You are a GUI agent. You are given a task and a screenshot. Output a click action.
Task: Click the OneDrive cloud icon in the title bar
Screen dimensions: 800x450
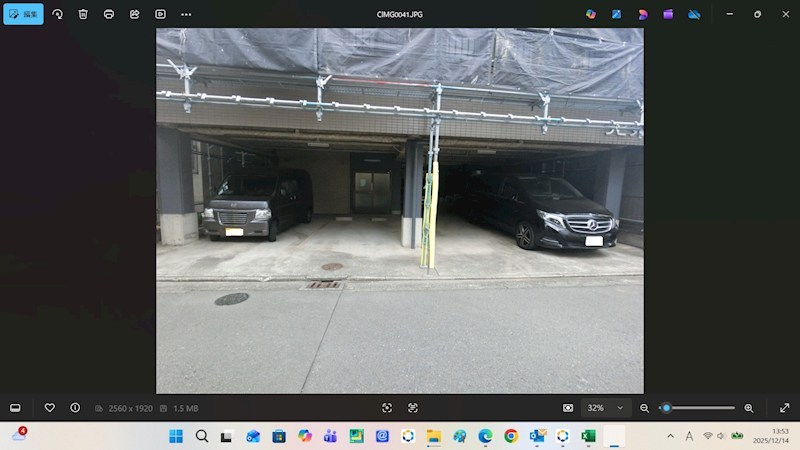(x=694, y=14)
